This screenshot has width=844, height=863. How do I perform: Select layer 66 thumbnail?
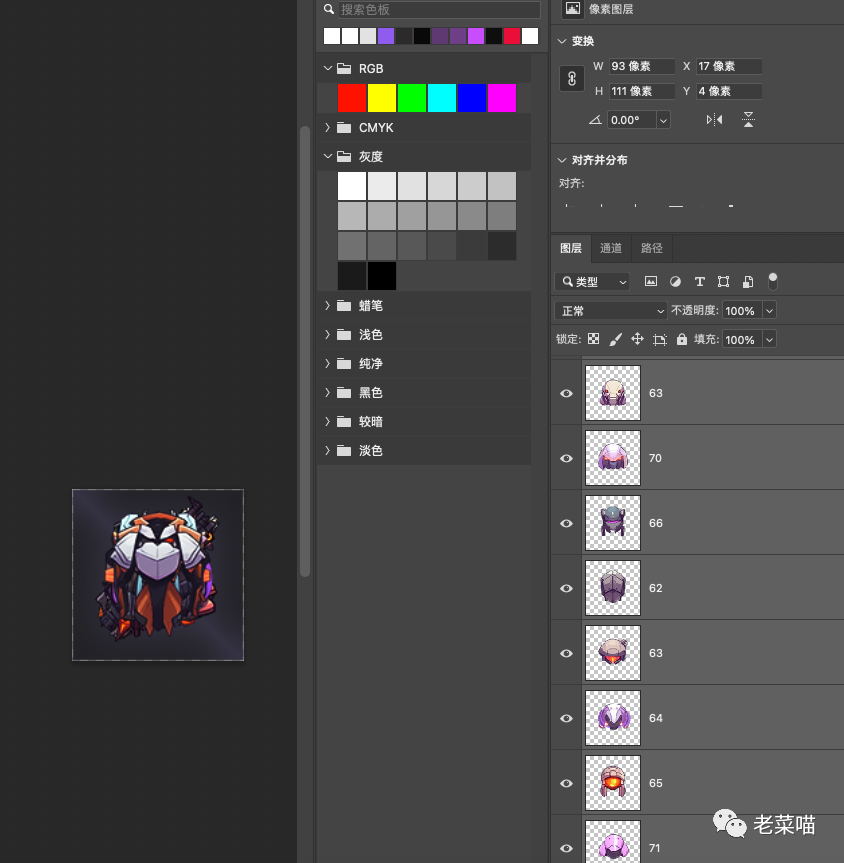pos(613,523)
